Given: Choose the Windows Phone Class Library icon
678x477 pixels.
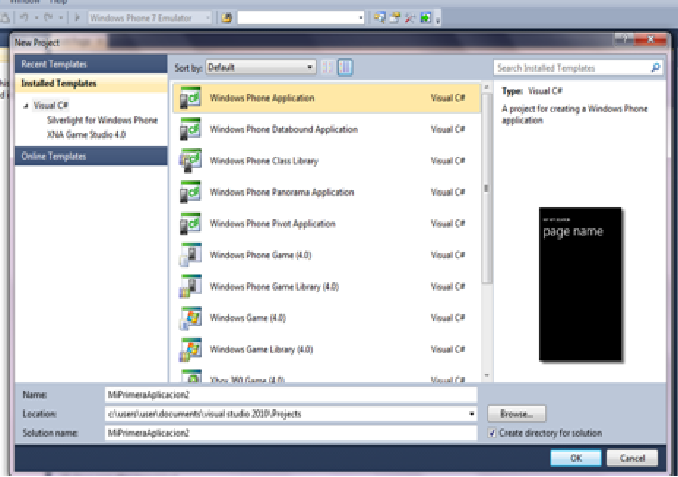Looking at the screenshot, I should pyautogui.click(x=190, y=161).
